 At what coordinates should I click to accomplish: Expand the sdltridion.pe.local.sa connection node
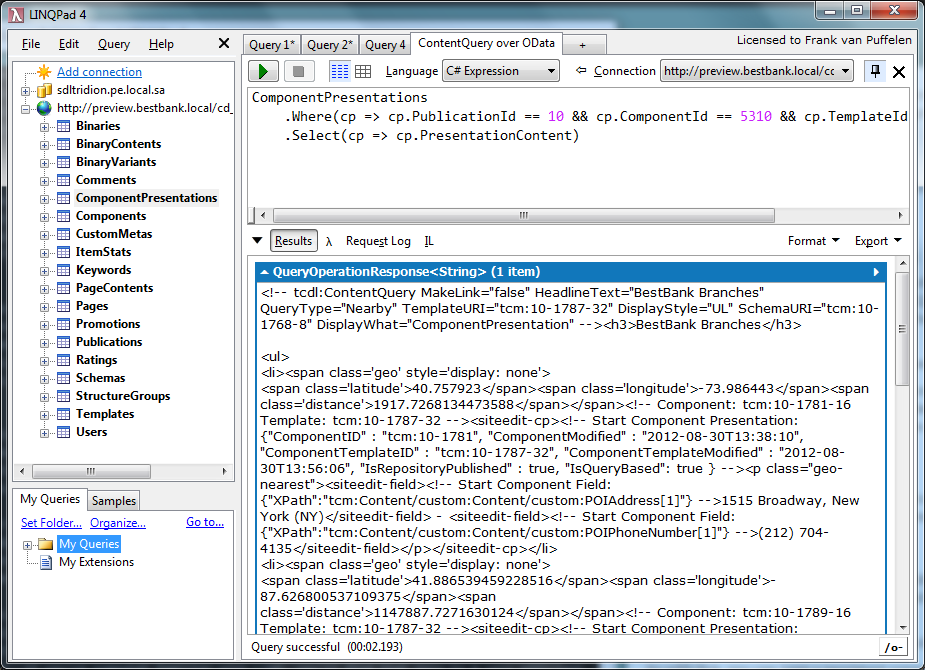(25, 90)
